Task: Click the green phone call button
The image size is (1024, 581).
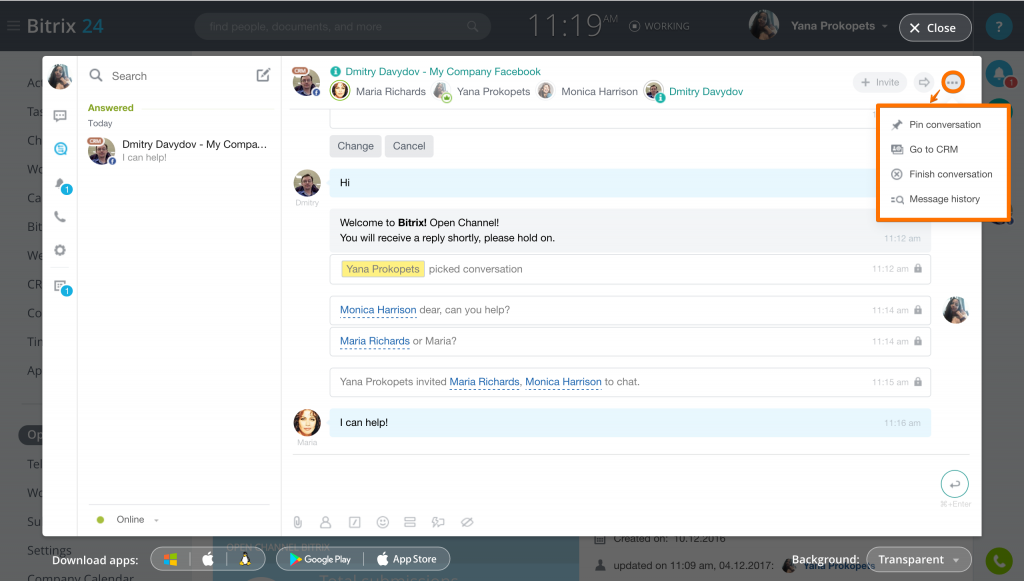Action: click(999, 560)
